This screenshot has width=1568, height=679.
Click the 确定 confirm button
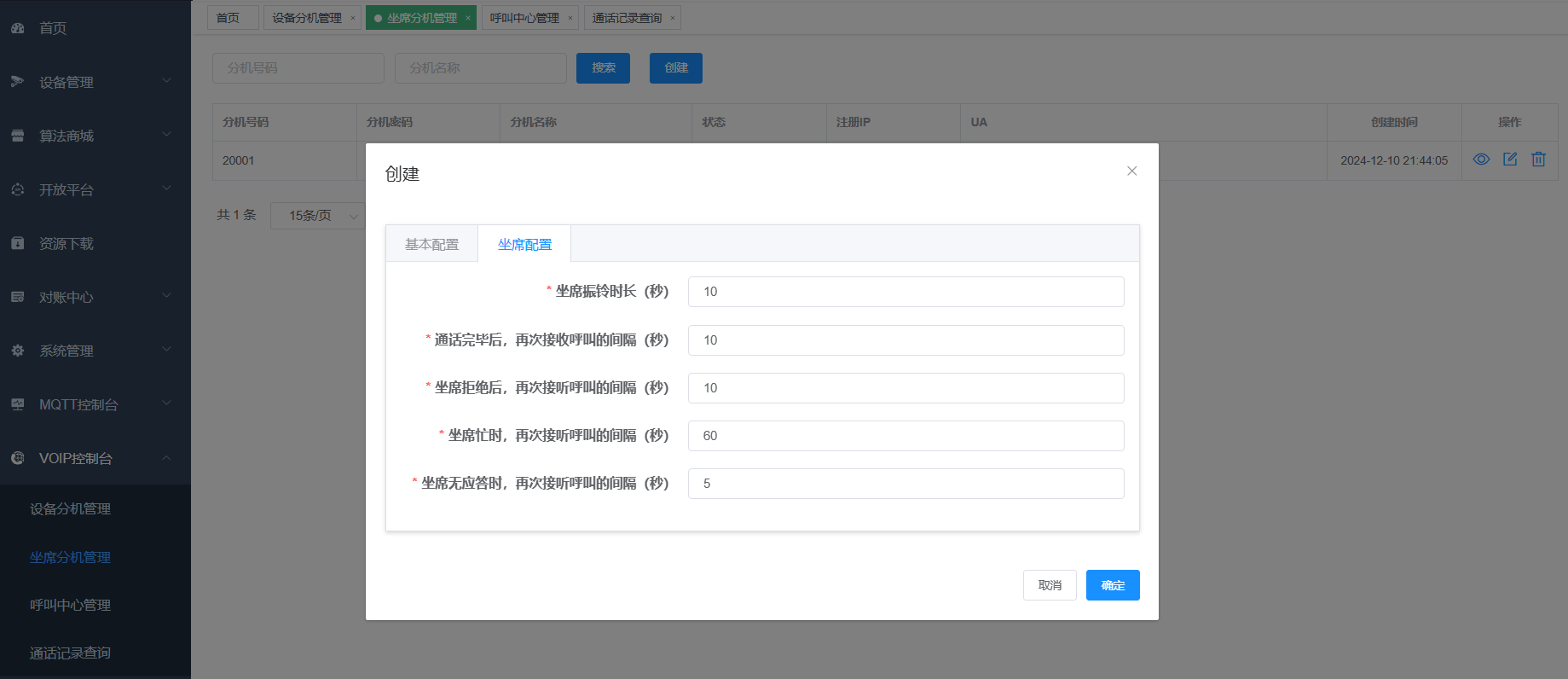click(1113, 585)
